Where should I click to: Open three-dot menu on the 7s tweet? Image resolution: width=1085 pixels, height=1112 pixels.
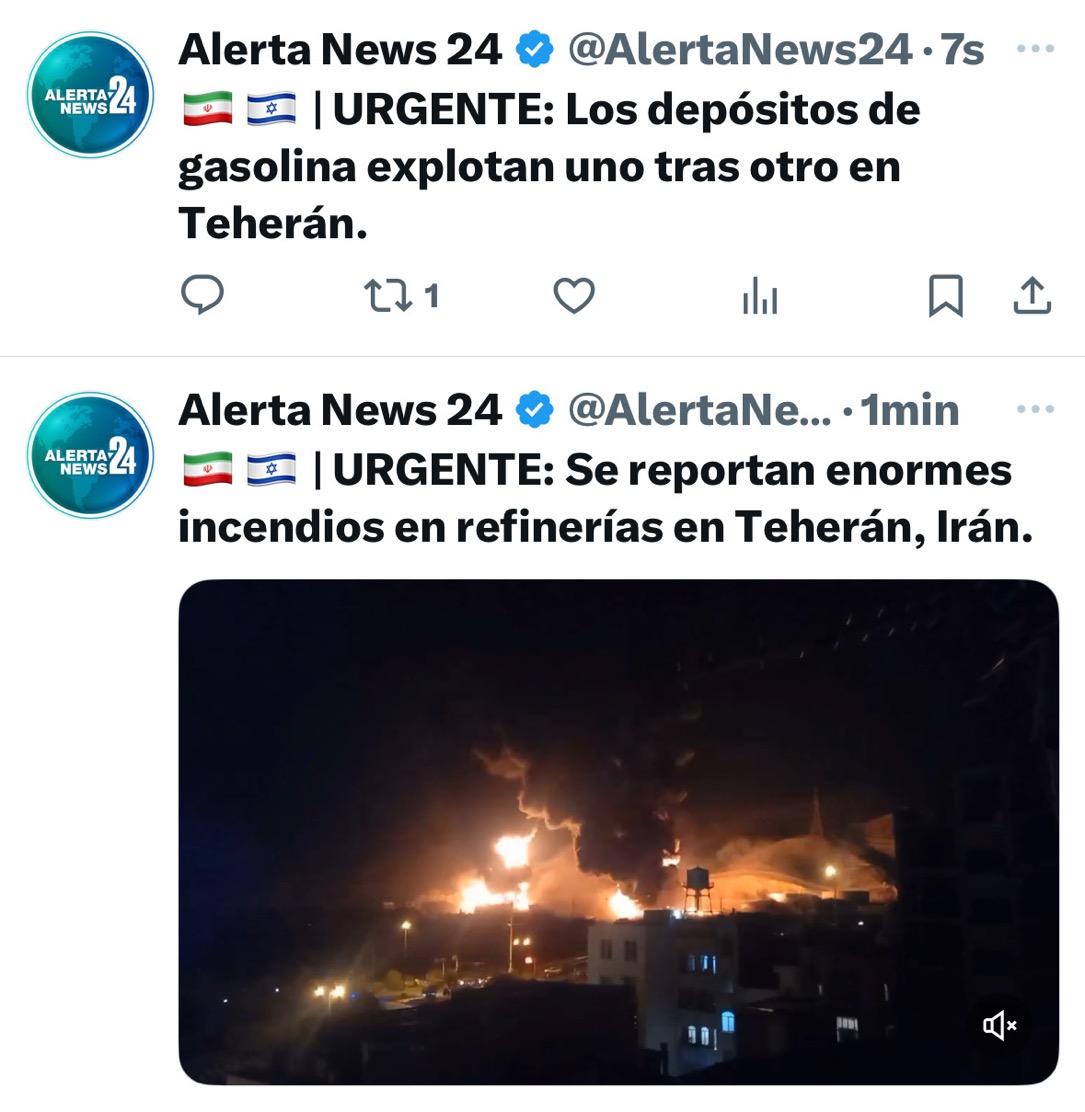tap(1035, 49)
